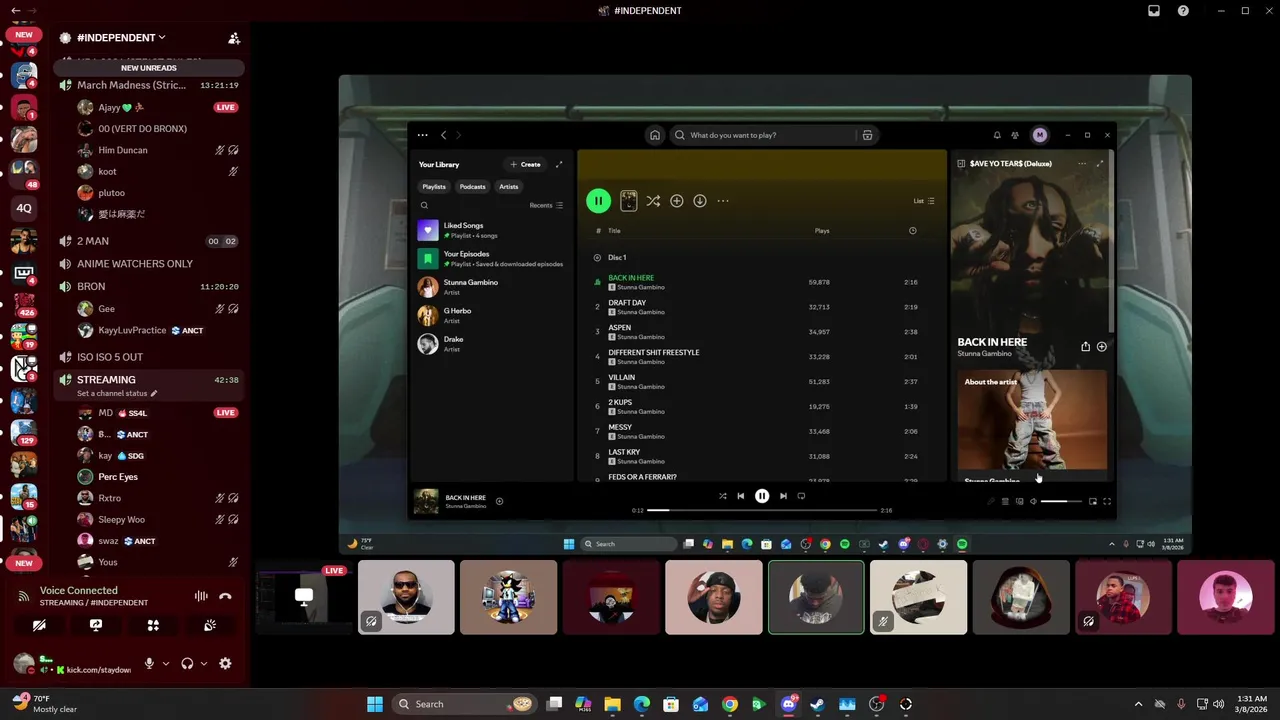Open Discord User Settings gear
Image resolution: width=1280 pixels, height=720 pixels.
pyautogui.click(x=225, y=663)
